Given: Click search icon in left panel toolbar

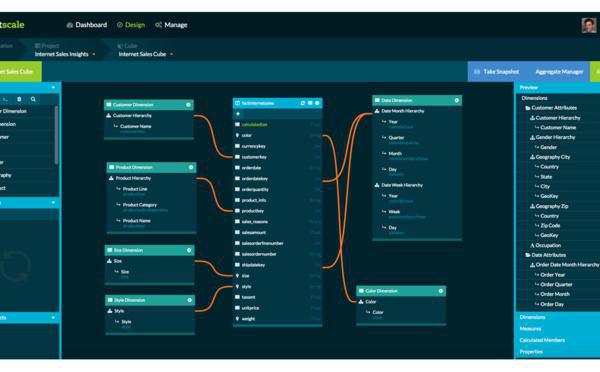Looking at the screenshot, I should pos(33,99).
